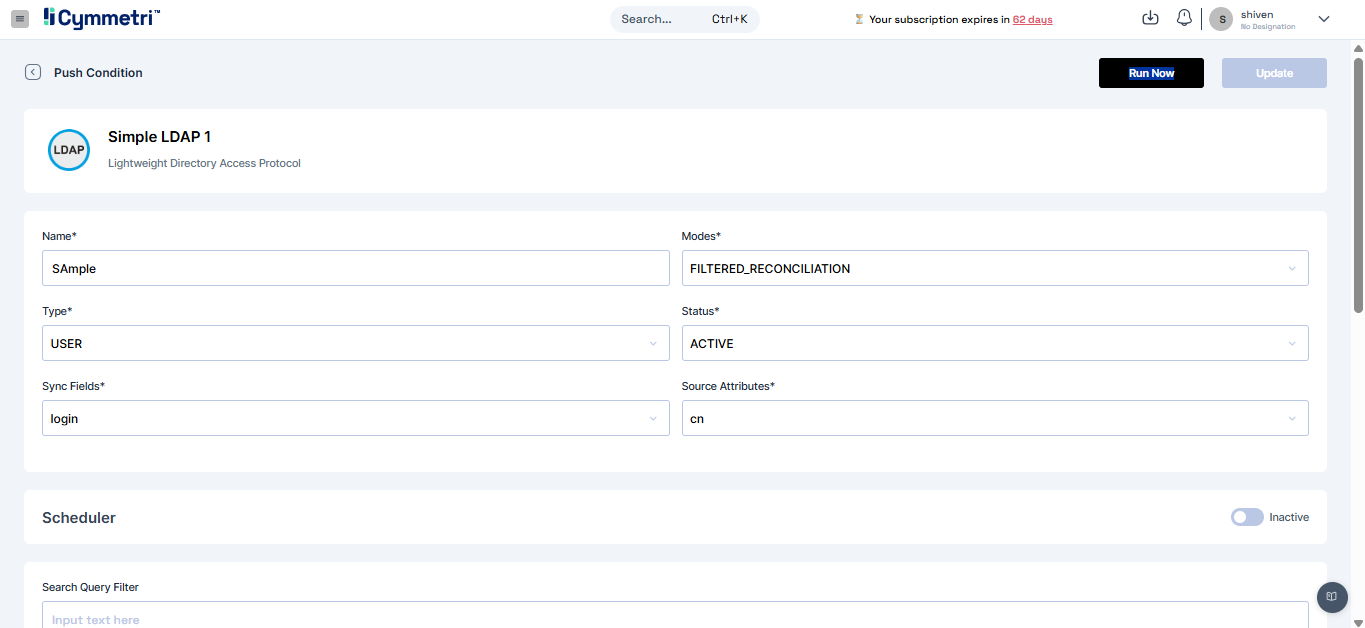Follow the 62 days subscription link
This screenshot has width=1365, height=628.
tap(1032, 19)
